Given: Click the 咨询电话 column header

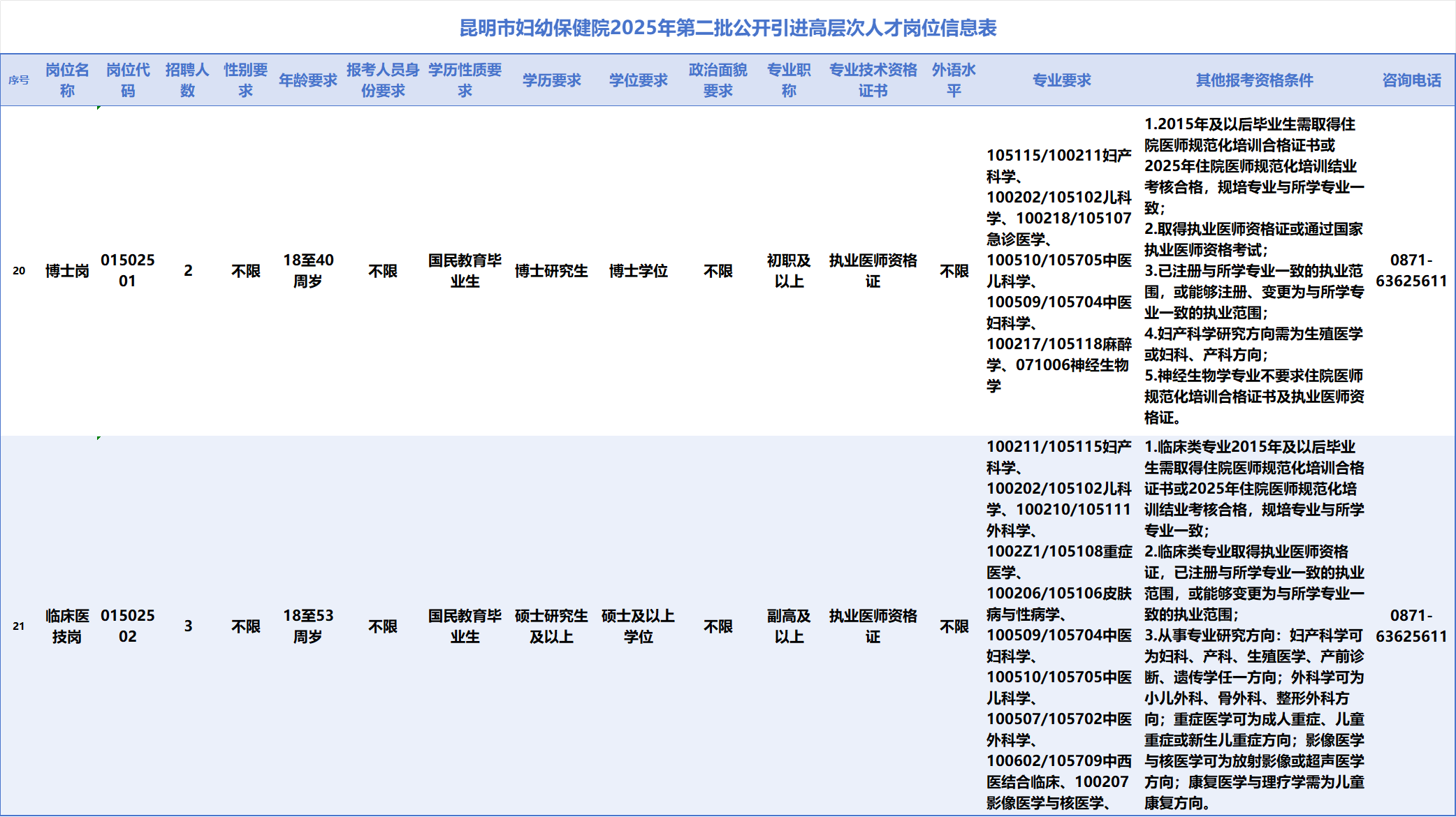Looking at the screenshot, I should 1411,80.
